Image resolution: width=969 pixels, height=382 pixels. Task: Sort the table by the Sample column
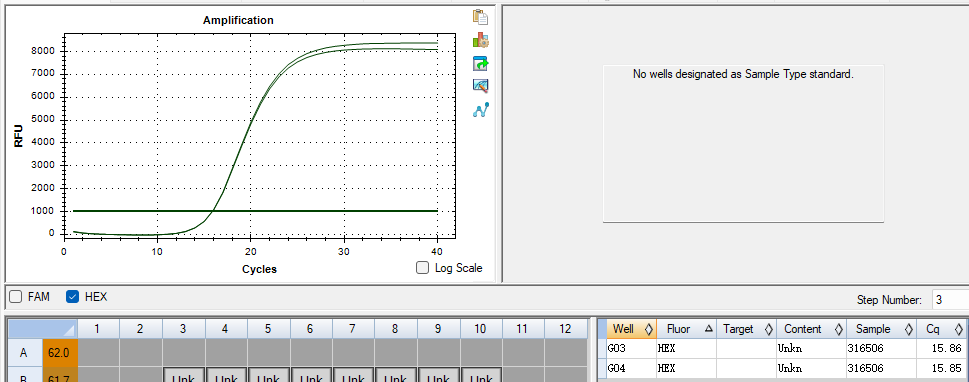881,329
